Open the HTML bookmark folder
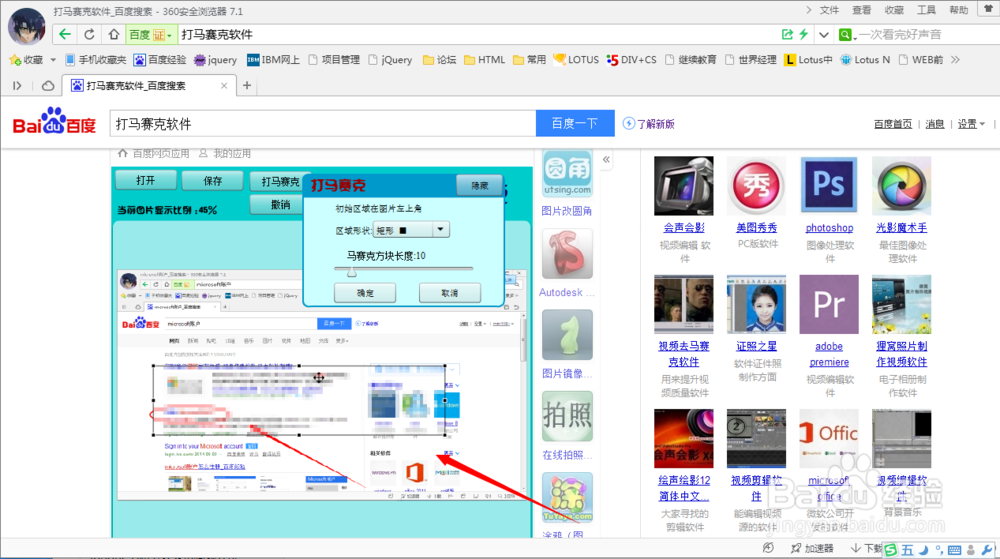 click(485, 60)
